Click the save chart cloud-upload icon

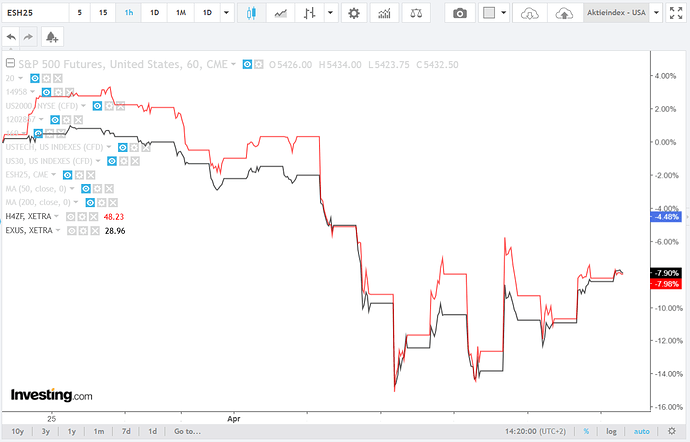tap(564, 13)
